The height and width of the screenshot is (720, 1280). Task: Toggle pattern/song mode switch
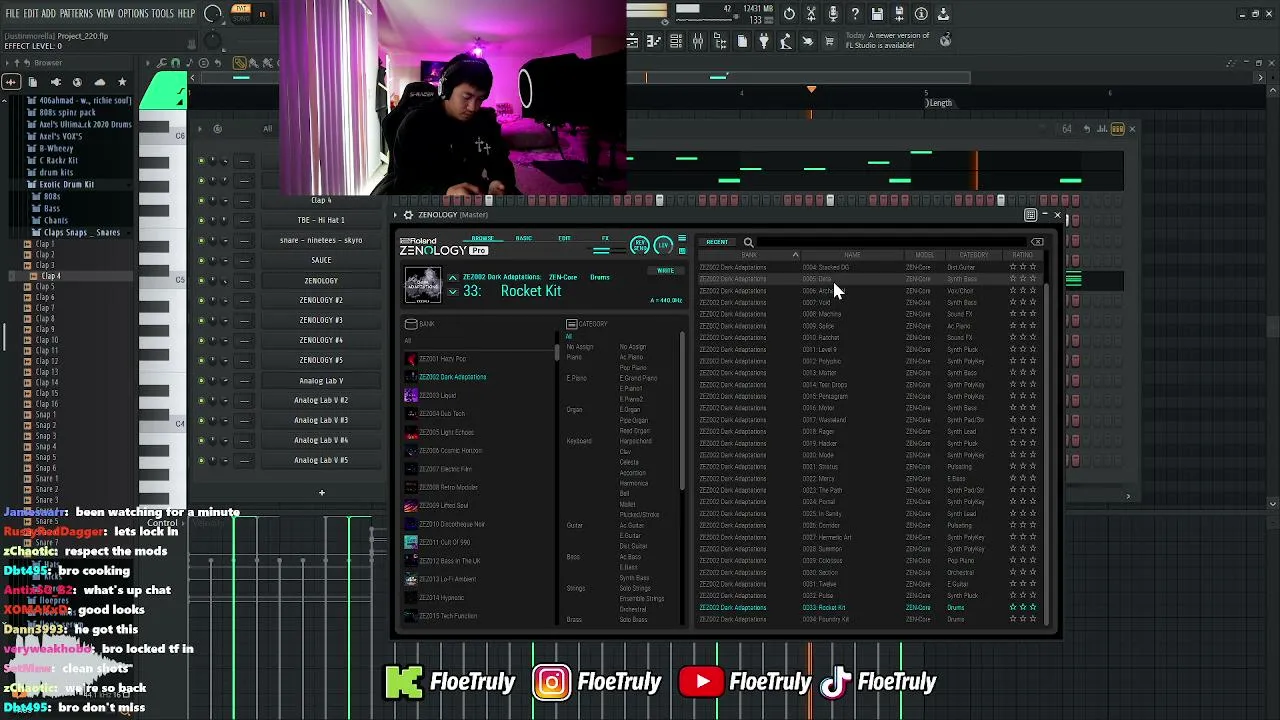pos(240,13)
